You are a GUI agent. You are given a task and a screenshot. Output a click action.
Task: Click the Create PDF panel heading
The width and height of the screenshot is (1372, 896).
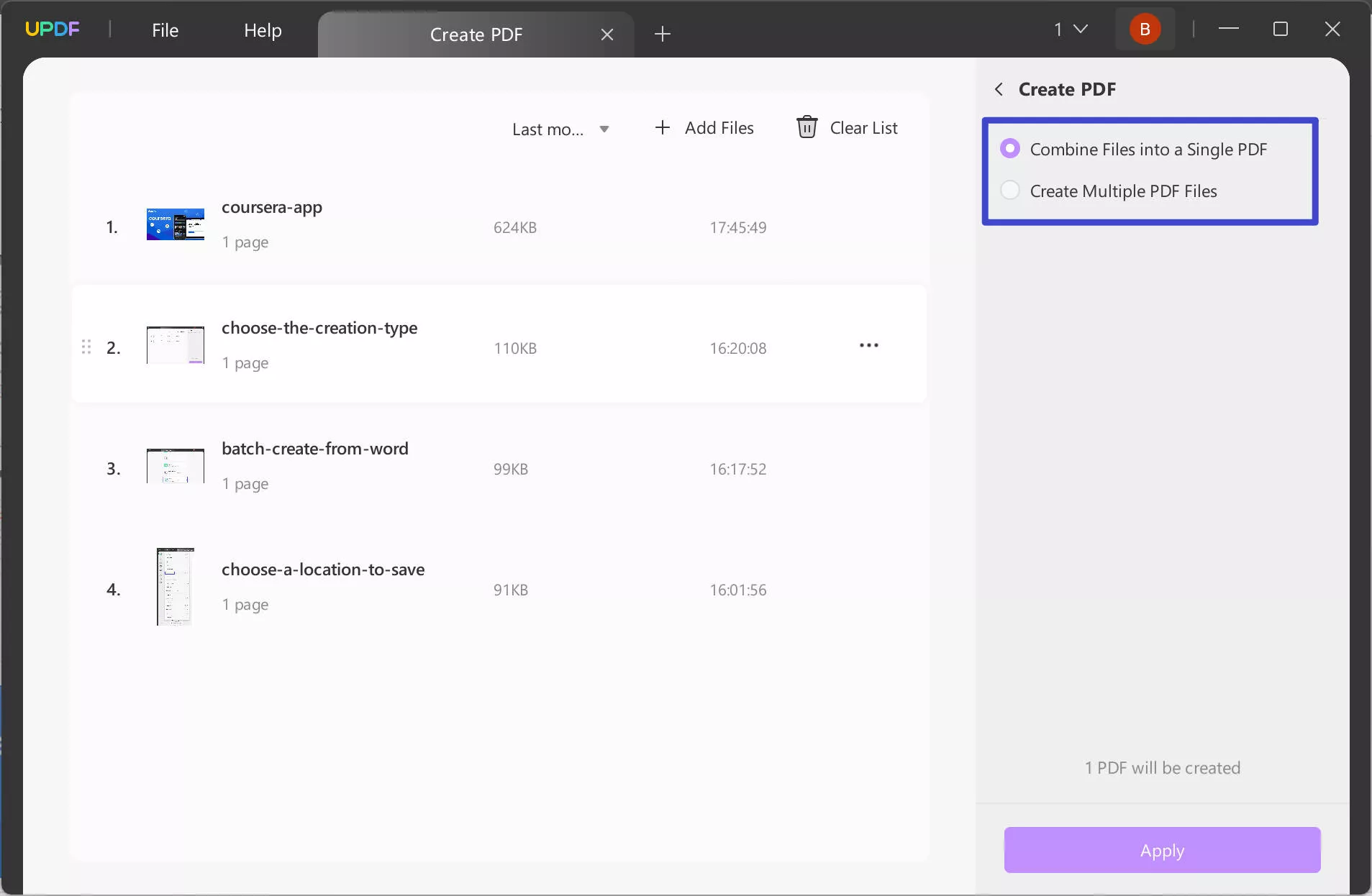tap(1067, 89)
